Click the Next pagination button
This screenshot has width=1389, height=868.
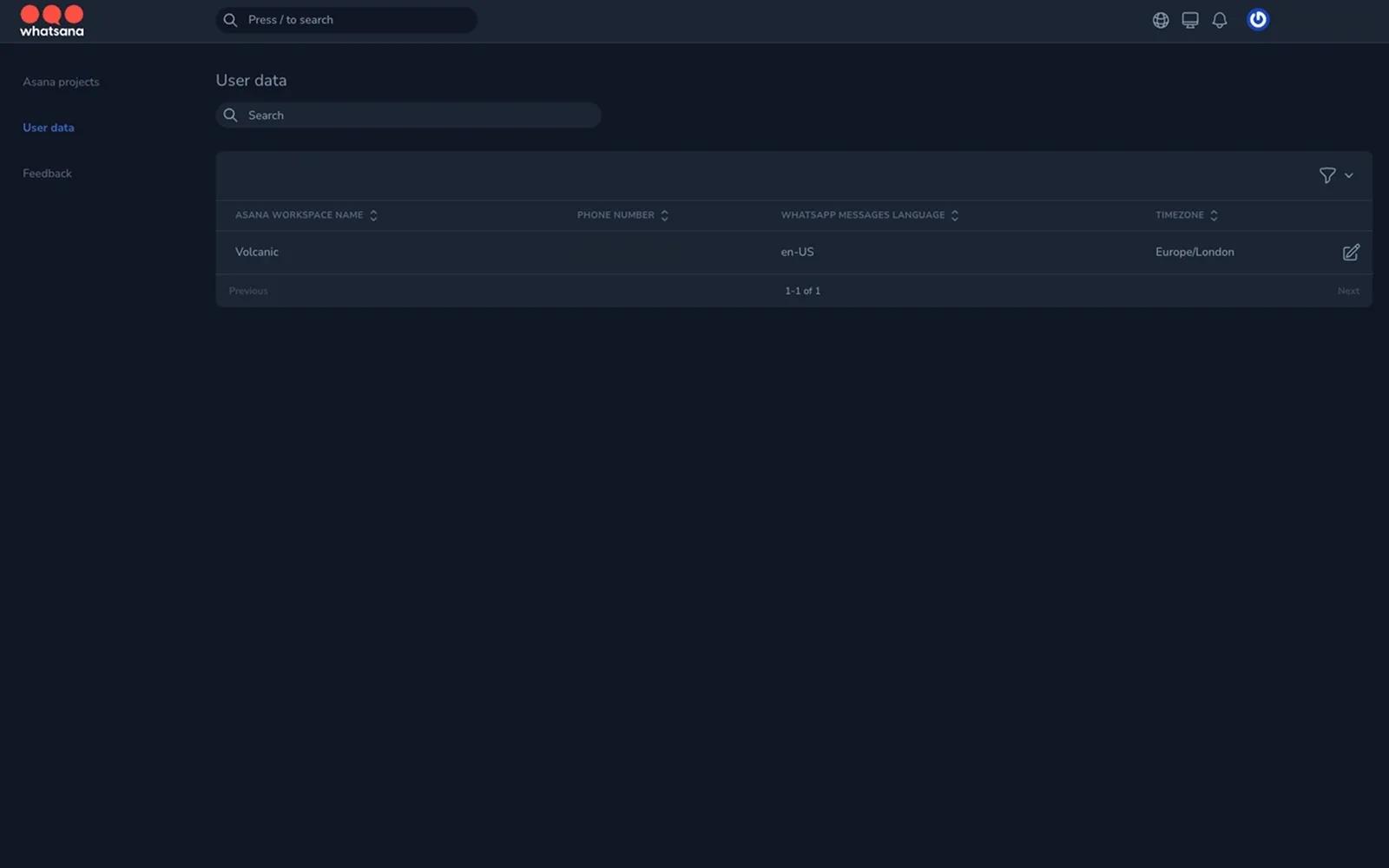click(x=1347, y=291)
